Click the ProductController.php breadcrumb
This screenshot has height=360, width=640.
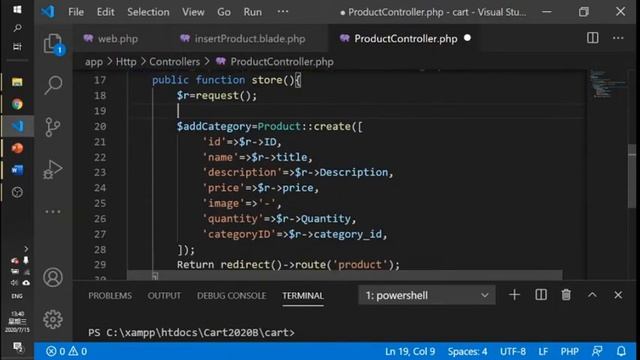(282, 62)
